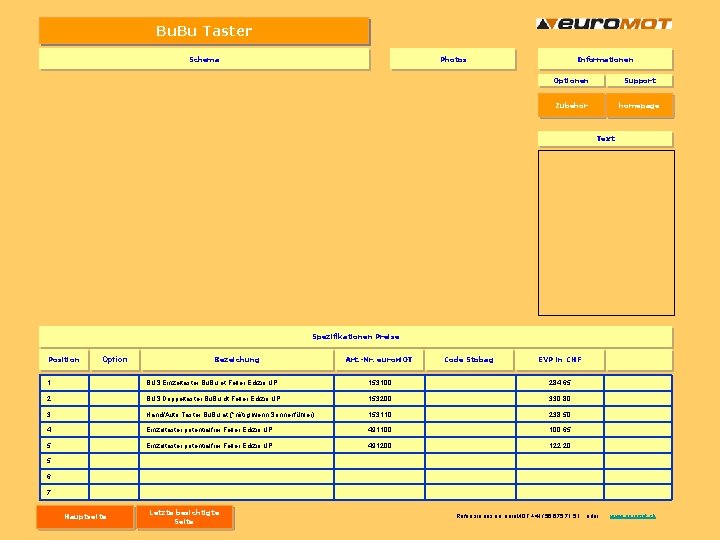Click the price cell 122.20
720x540 pixels.
click(560, 445)
